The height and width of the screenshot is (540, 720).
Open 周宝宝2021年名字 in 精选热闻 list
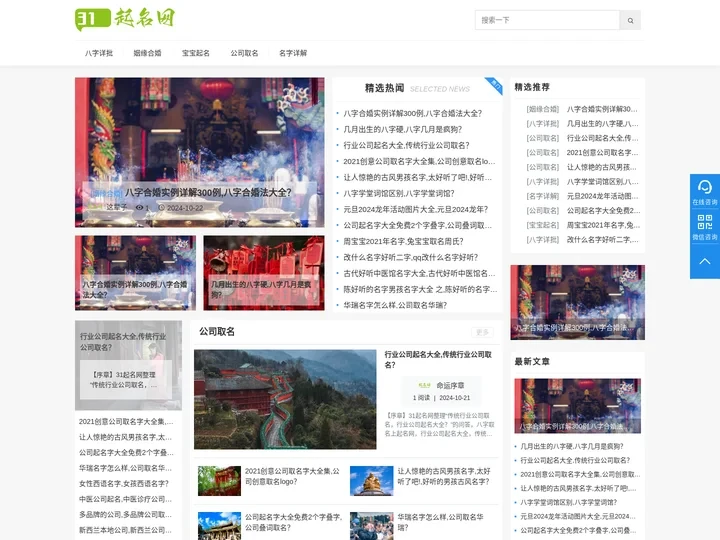click(x=404, y=242)
